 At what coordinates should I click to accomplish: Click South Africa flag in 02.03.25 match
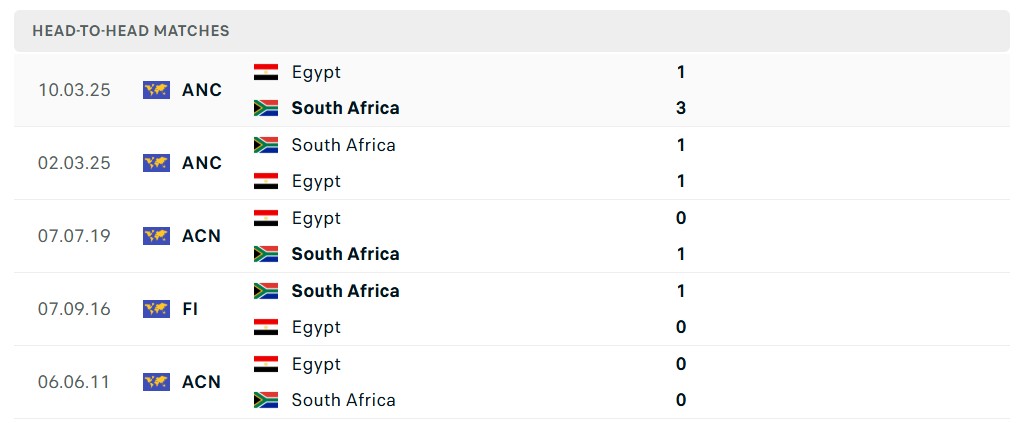click(x=266, y=145)
